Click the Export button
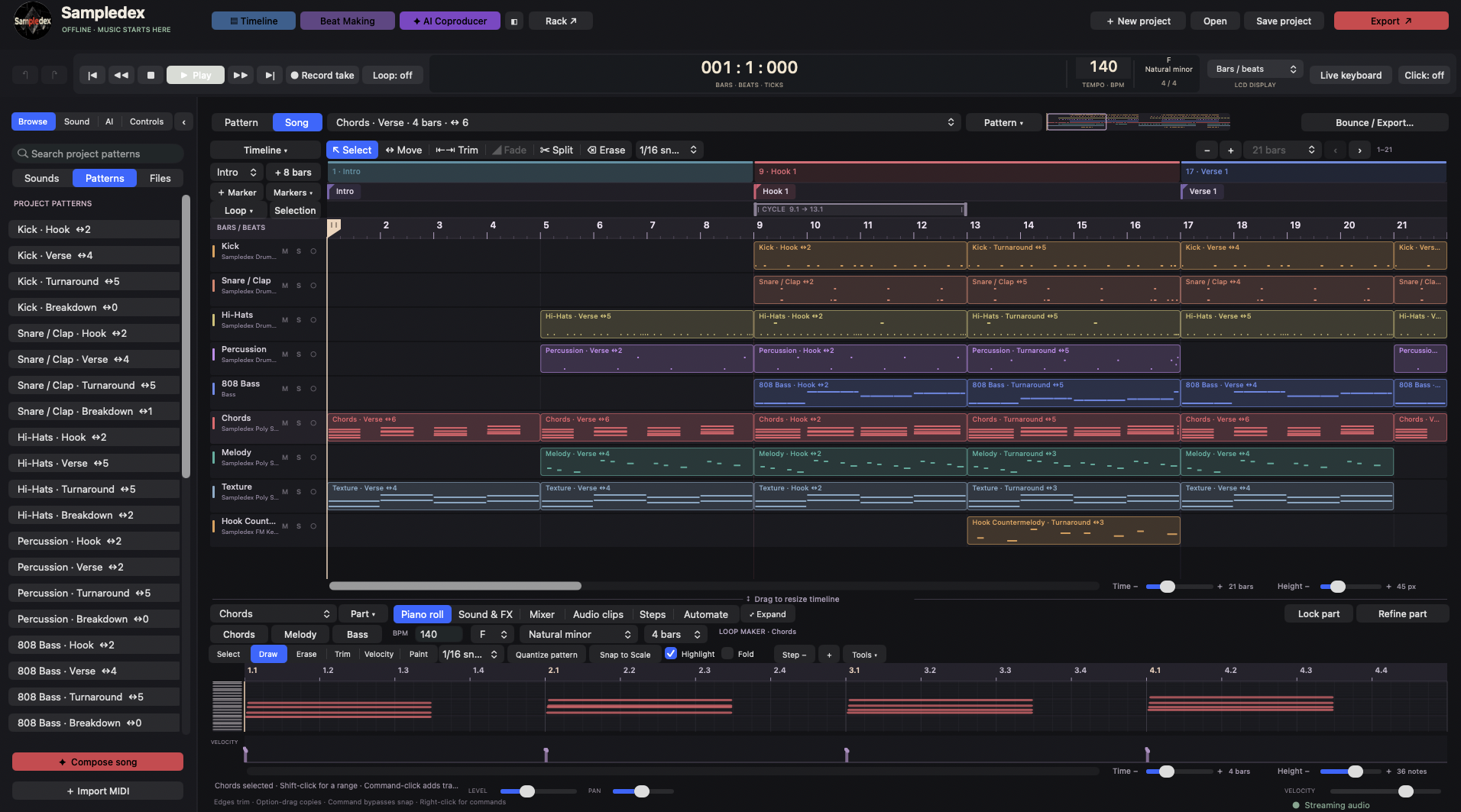This screenshot has width=1461, height=812. (1391, 21)
